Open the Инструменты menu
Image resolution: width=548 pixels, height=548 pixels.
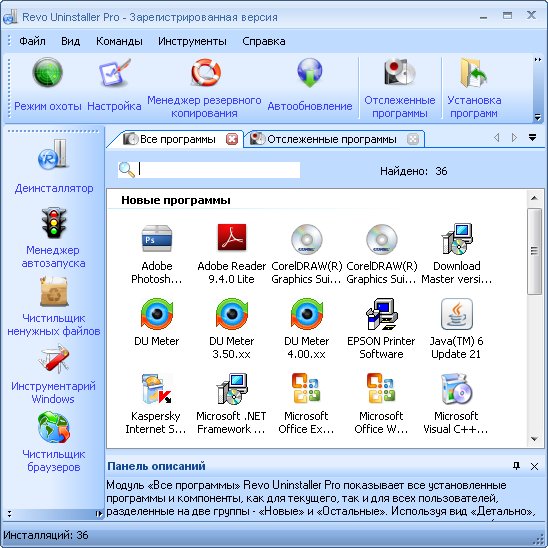click(192, 41)
